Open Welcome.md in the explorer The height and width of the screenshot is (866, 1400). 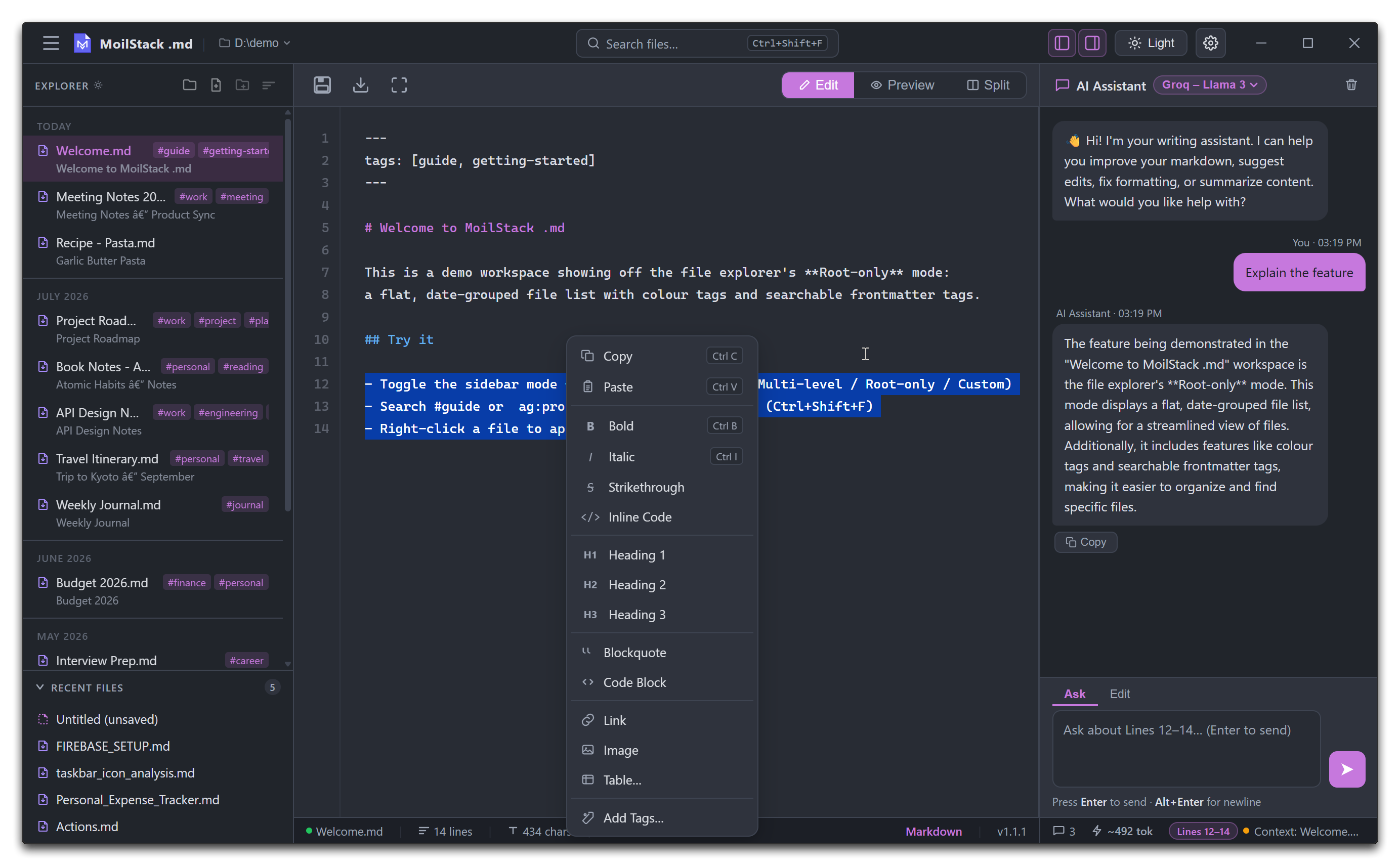tap(152, 159)
